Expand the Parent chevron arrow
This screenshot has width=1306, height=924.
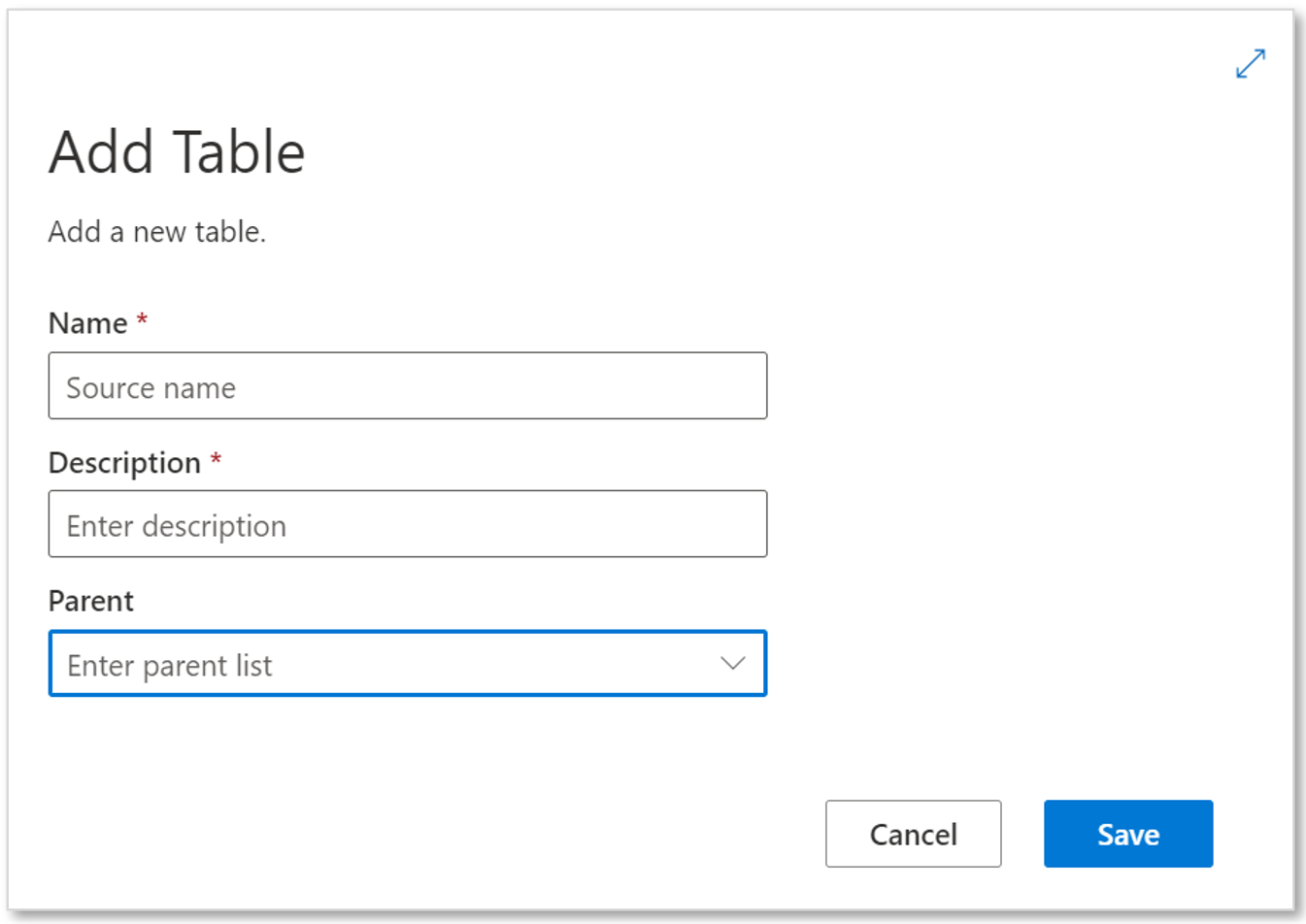(733, 664)
